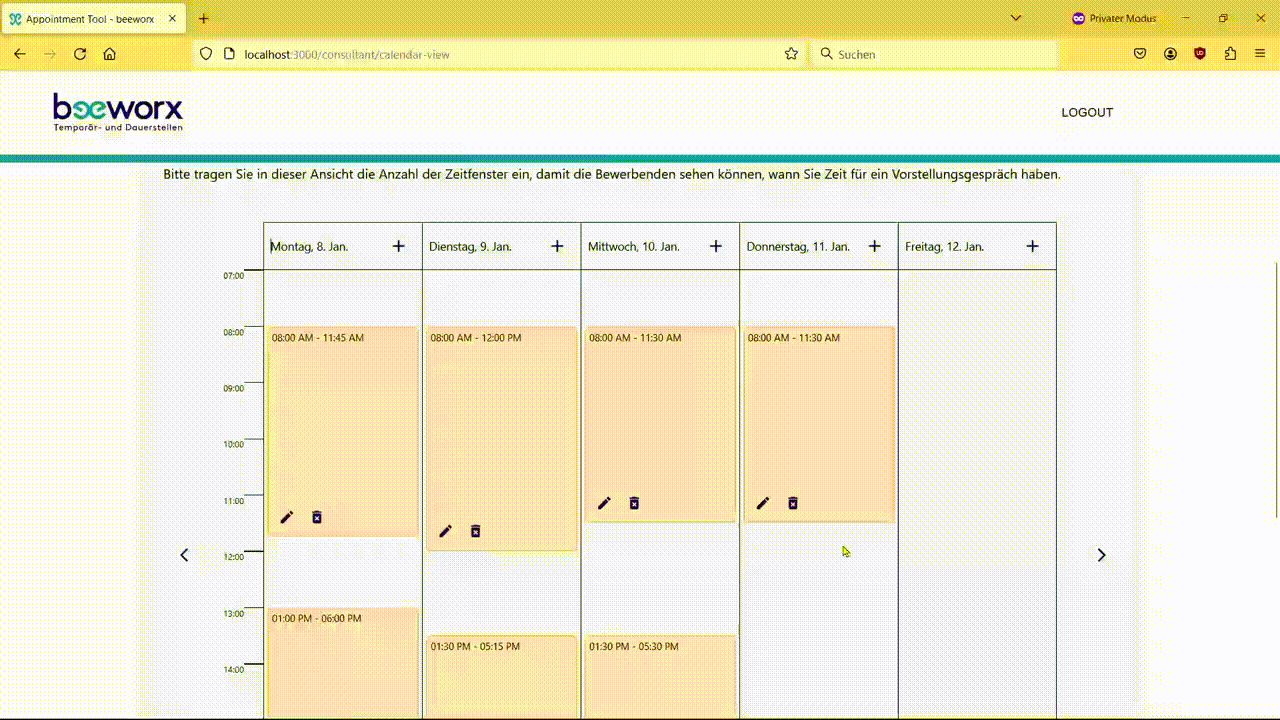1280x720 pixels.
Task: Click the Suchen search field
Action: (935, 54)
